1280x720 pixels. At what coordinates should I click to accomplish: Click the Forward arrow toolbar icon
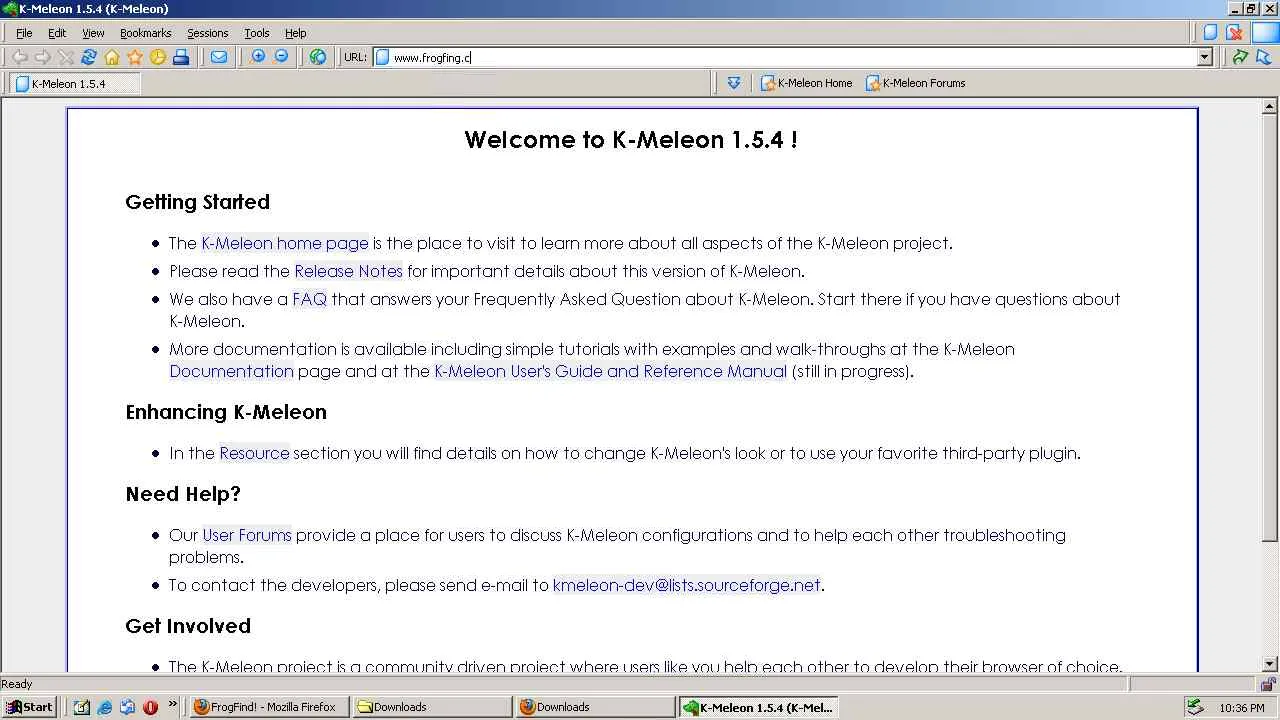tap(42, 57)
